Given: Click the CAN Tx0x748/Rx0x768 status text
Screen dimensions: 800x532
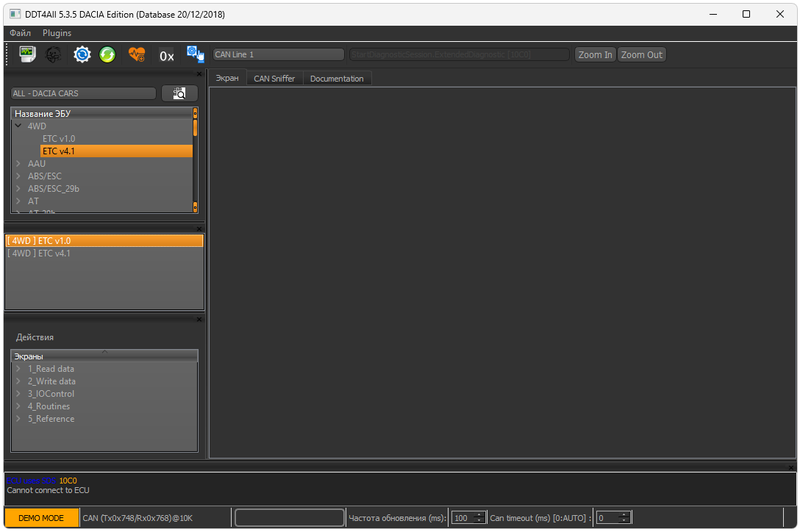Looking at the screenshot, I should [138, 518].
